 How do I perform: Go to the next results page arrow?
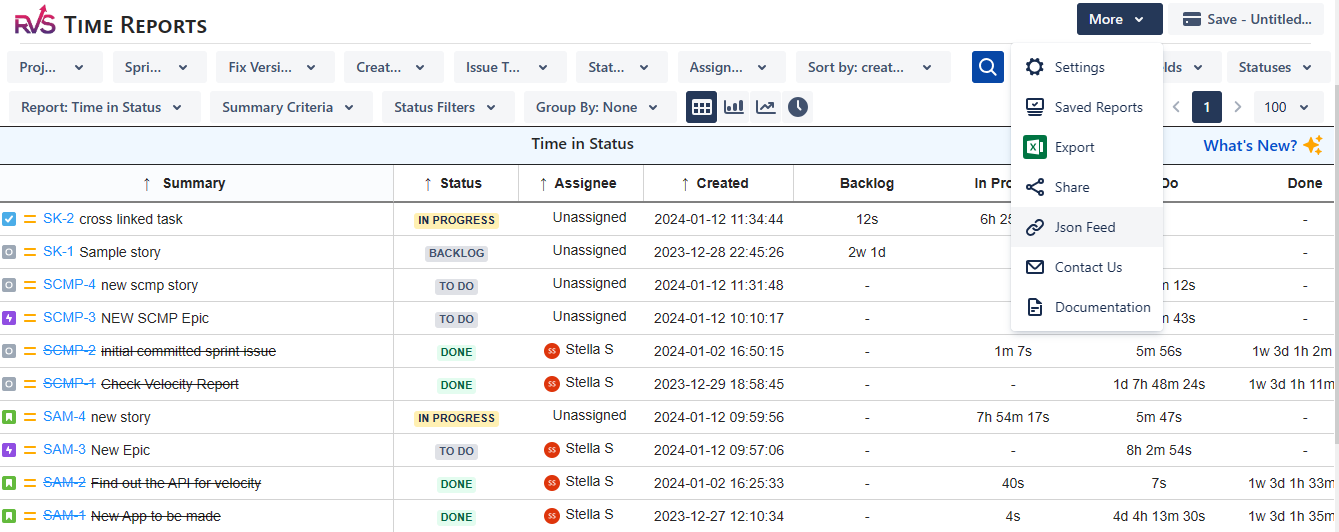(1238, 107)
